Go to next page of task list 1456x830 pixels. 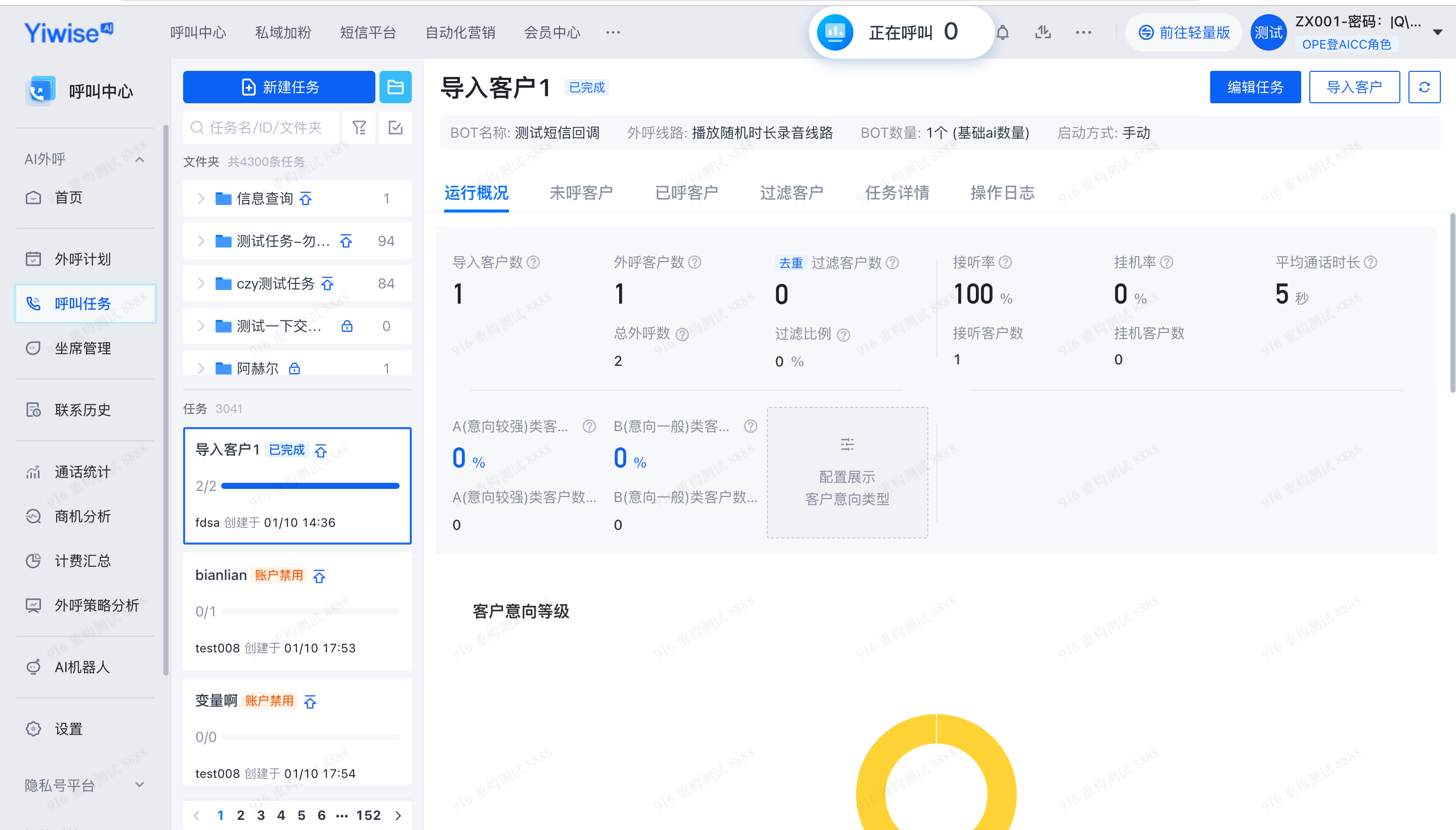(398, 815)
